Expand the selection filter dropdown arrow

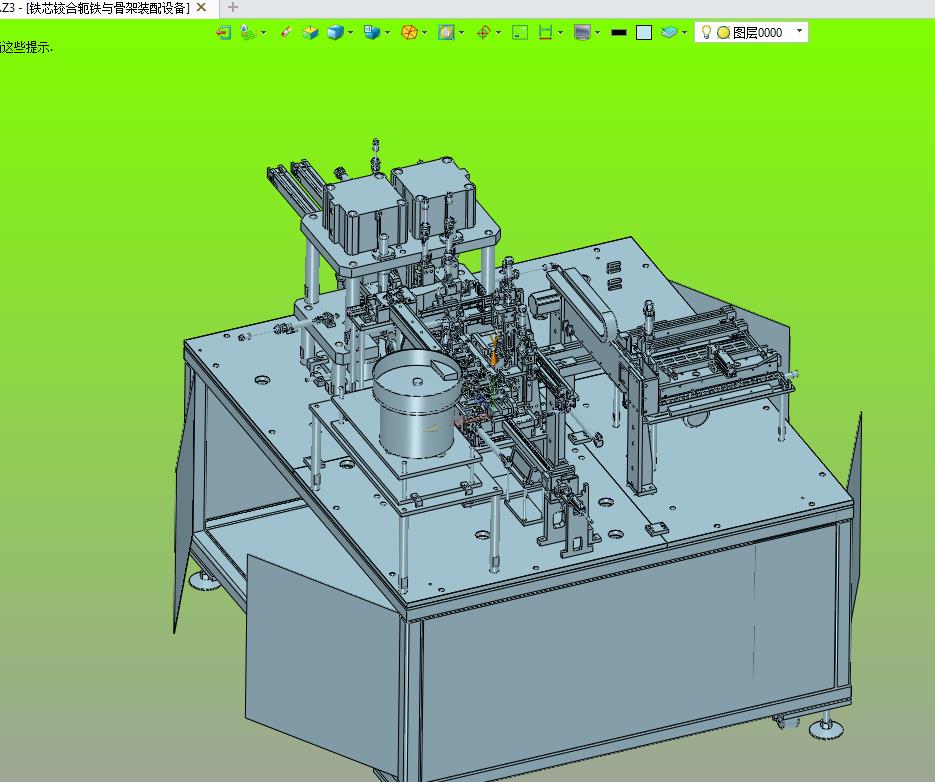pyautogui.click(x=264, y=33)
